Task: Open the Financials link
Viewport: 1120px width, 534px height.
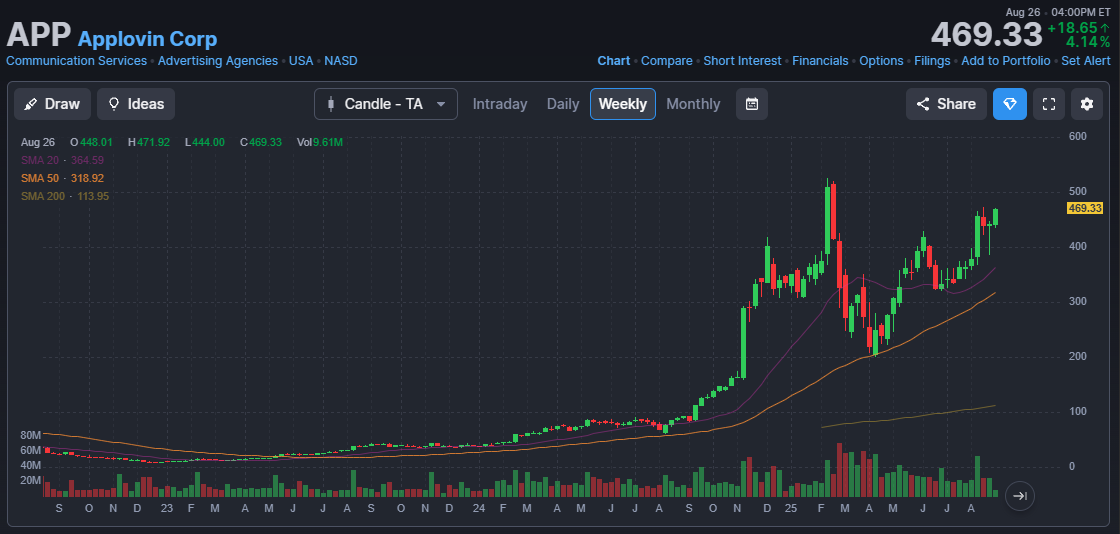Action: [820, 61]
